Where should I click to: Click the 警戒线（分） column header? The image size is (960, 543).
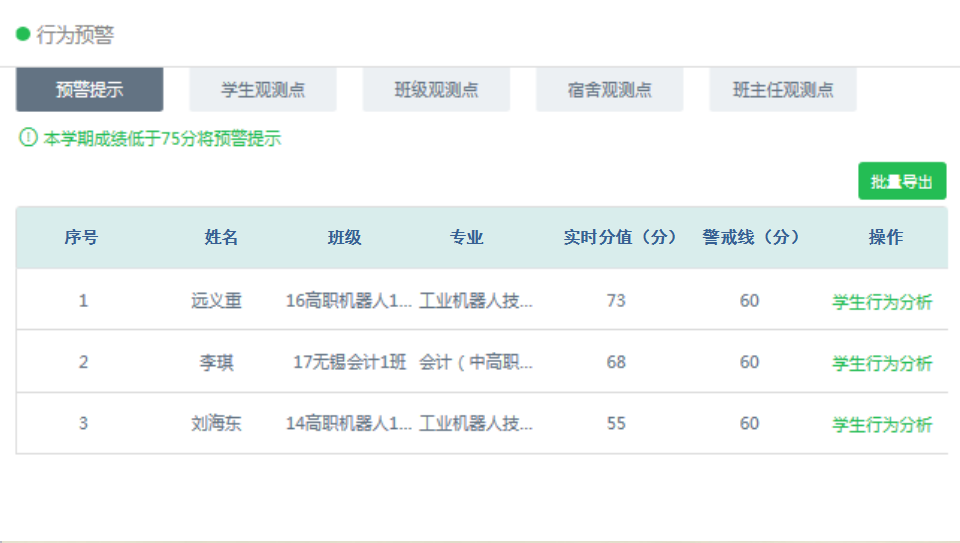click(751, 238)
